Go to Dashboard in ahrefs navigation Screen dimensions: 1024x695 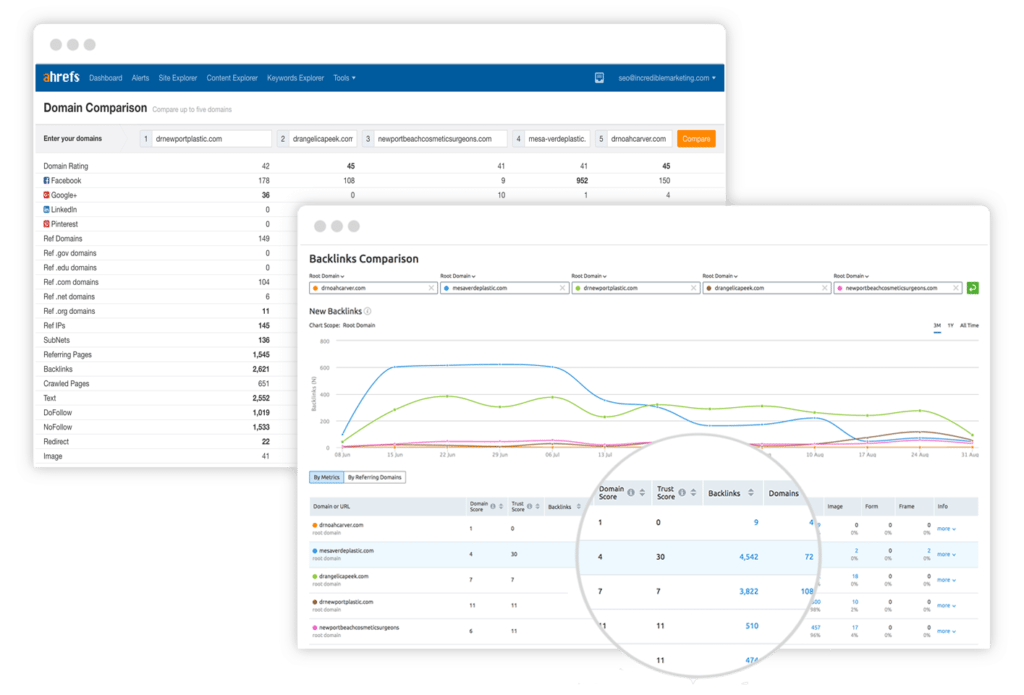(x=106, y=78)
